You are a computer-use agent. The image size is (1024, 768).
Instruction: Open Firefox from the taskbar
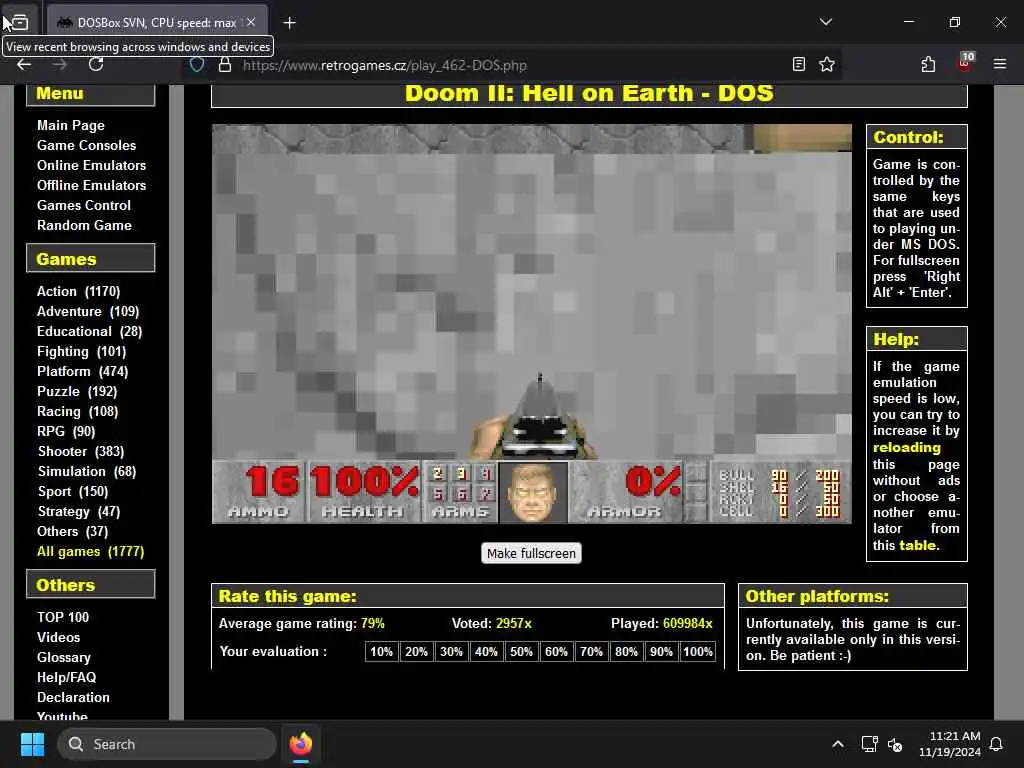[x=301, y=744]
